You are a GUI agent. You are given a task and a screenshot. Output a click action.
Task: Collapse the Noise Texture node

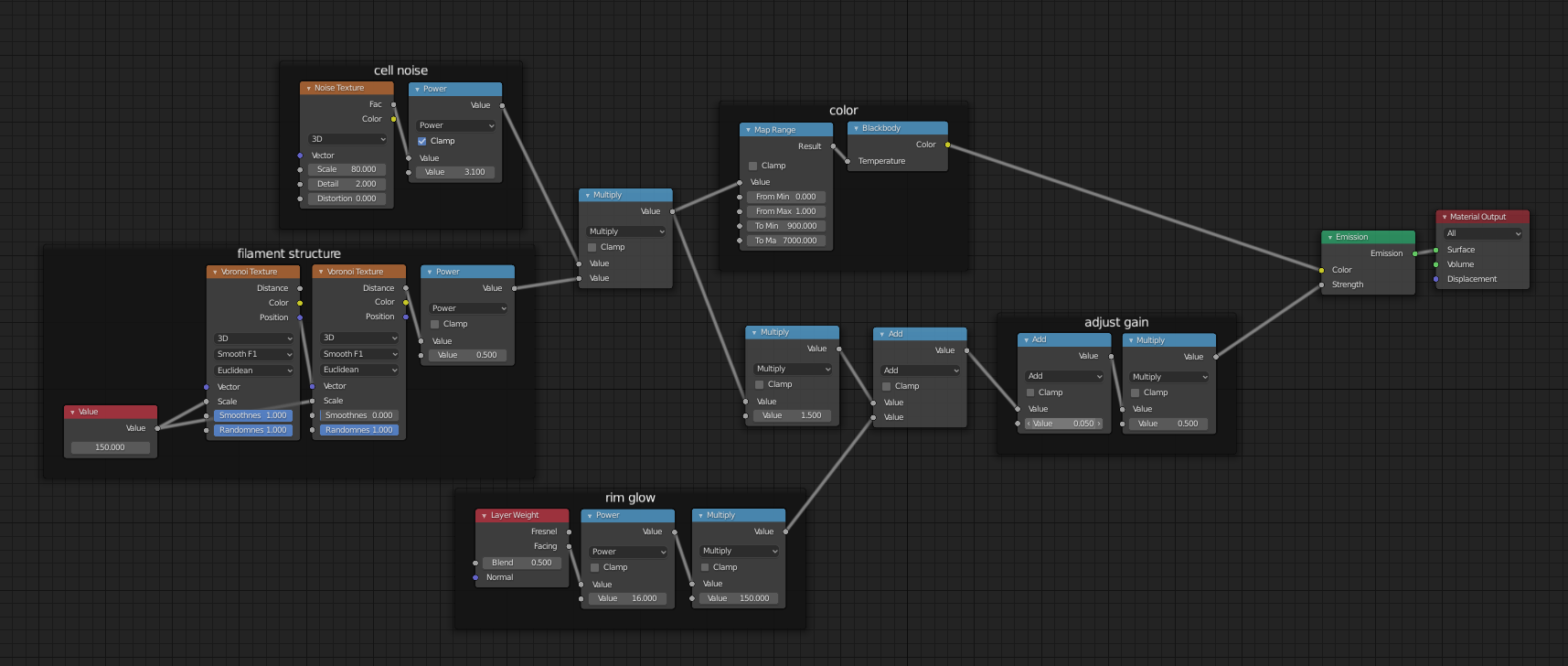(x=309, y=89)
